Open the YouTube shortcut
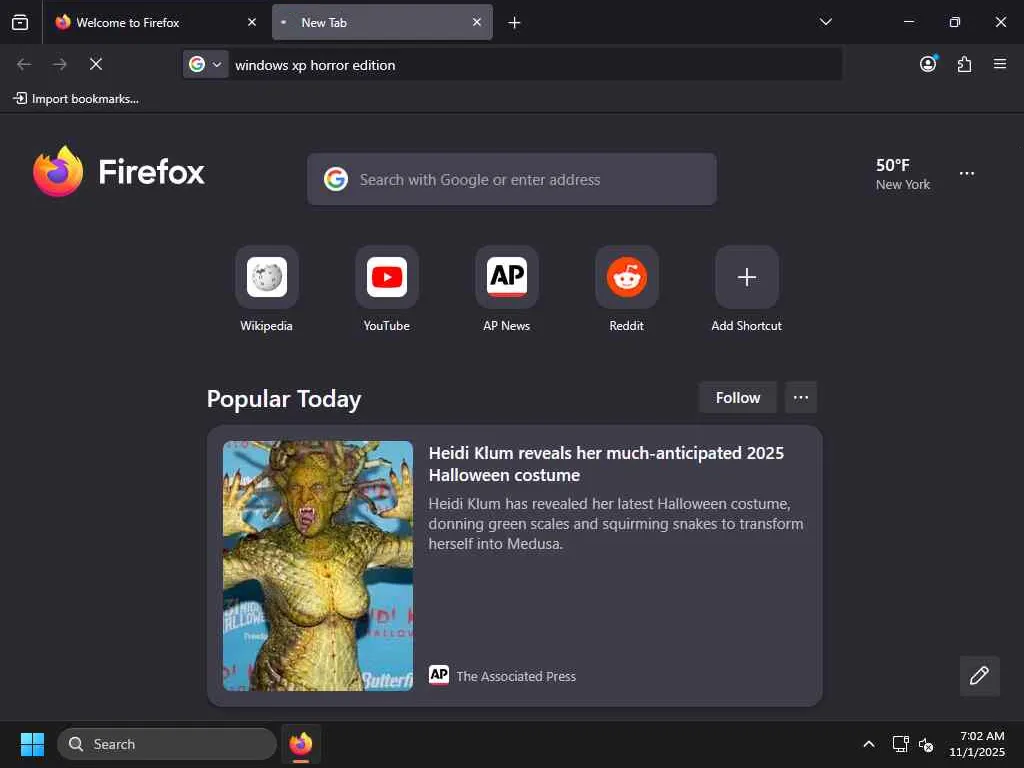 pyautogui.click(x=387, y=290)
